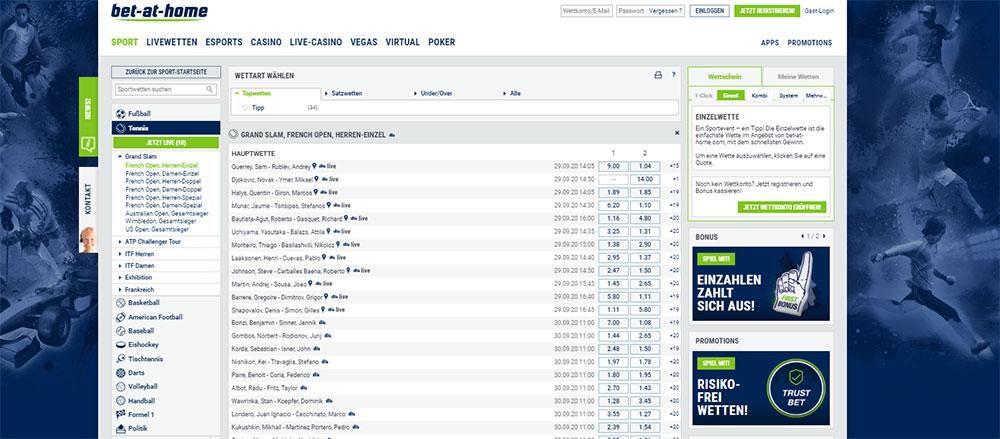Select the 1-Click bet tab
The height and width of the screenshot is (439, 1000).
point(704,96)
